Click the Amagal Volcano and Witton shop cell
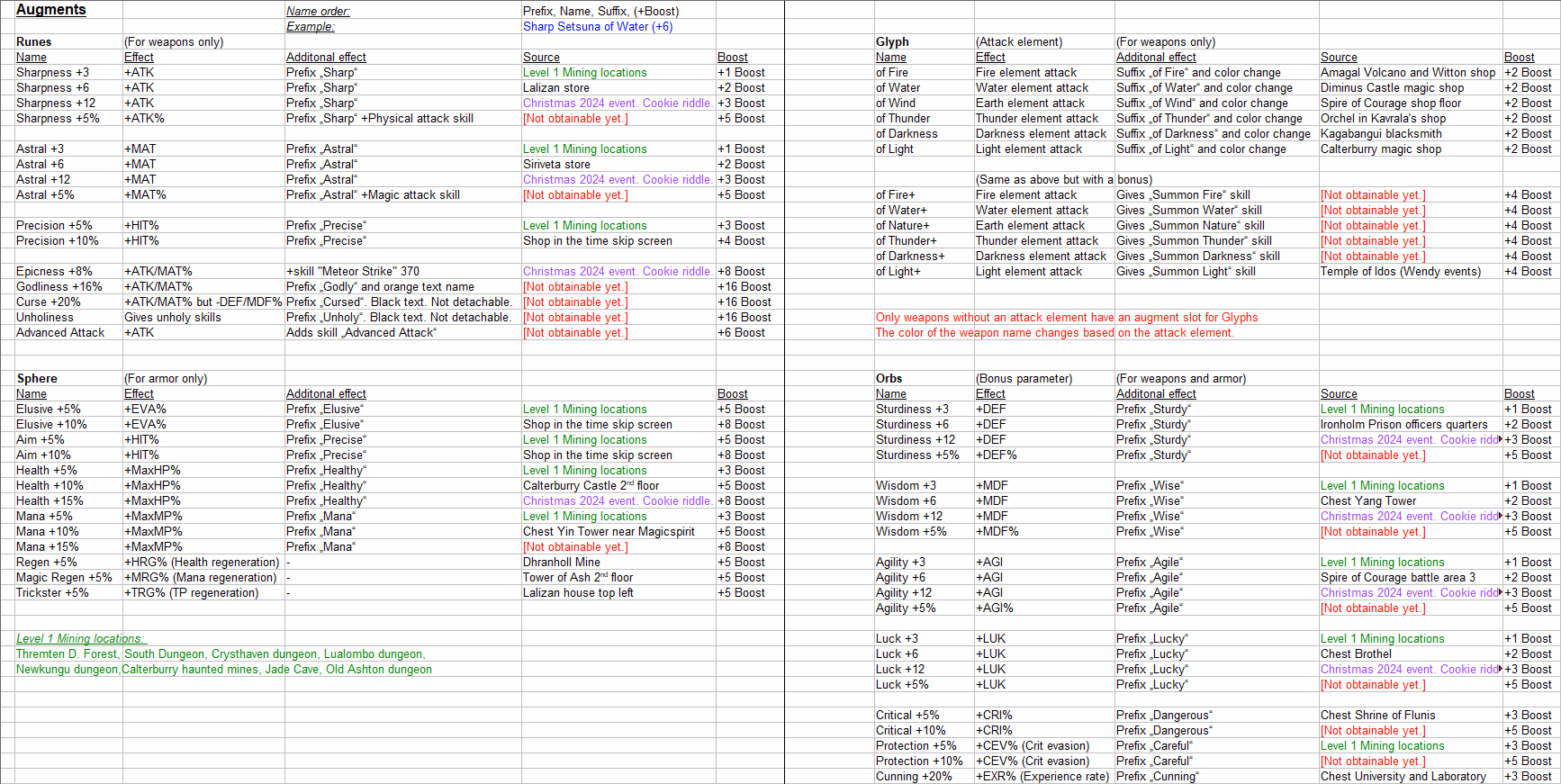The height and width of the screenshot is (784, 1561). (1407, 73)
